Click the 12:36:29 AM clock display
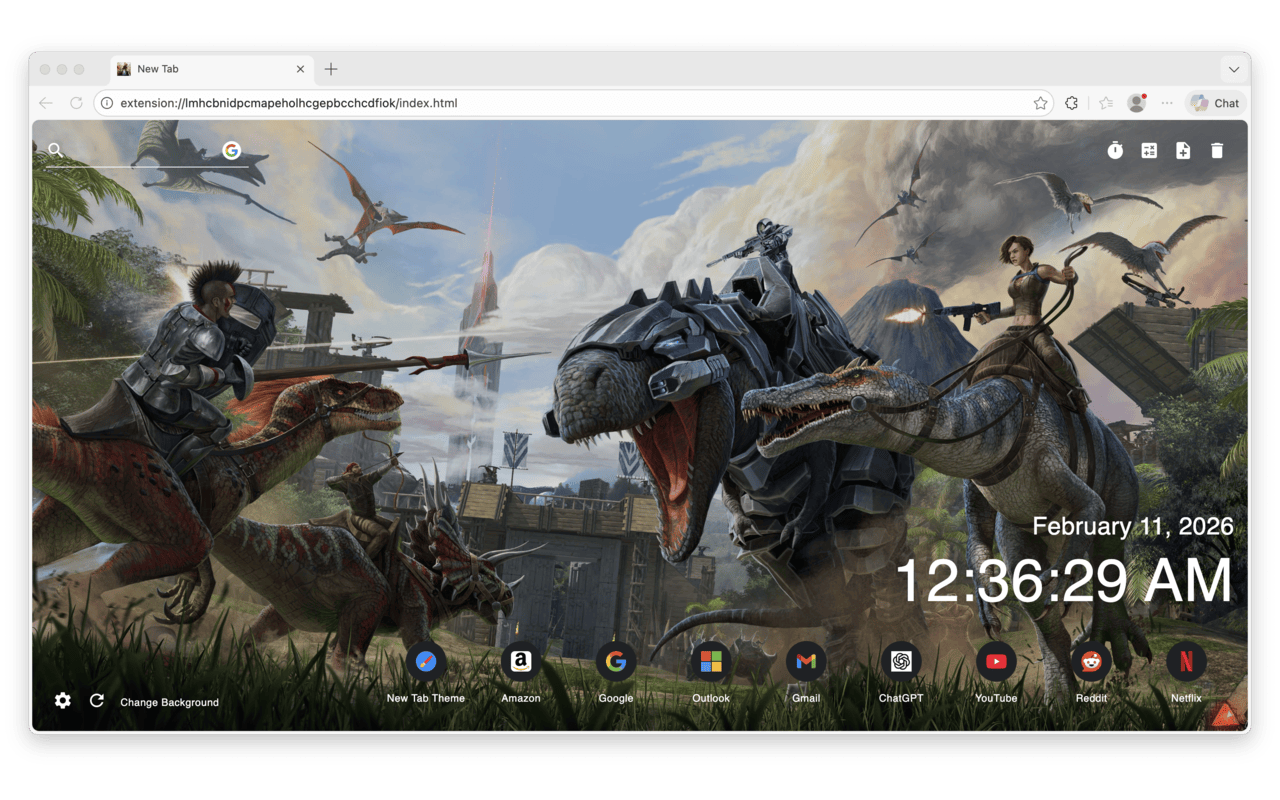1280x800 pixels. pos(1063,580)
